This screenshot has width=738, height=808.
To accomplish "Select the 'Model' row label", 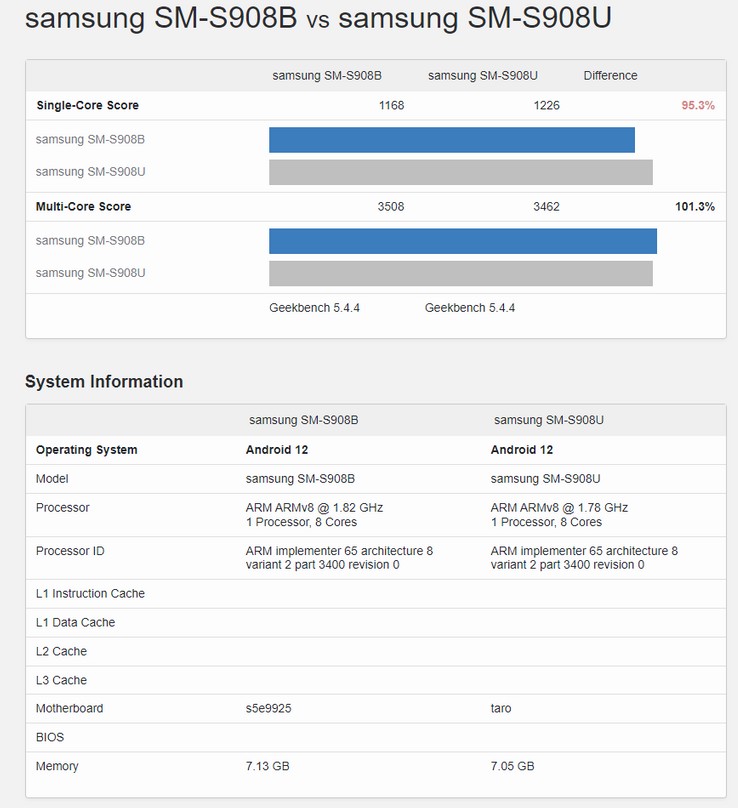I will 52,479.
